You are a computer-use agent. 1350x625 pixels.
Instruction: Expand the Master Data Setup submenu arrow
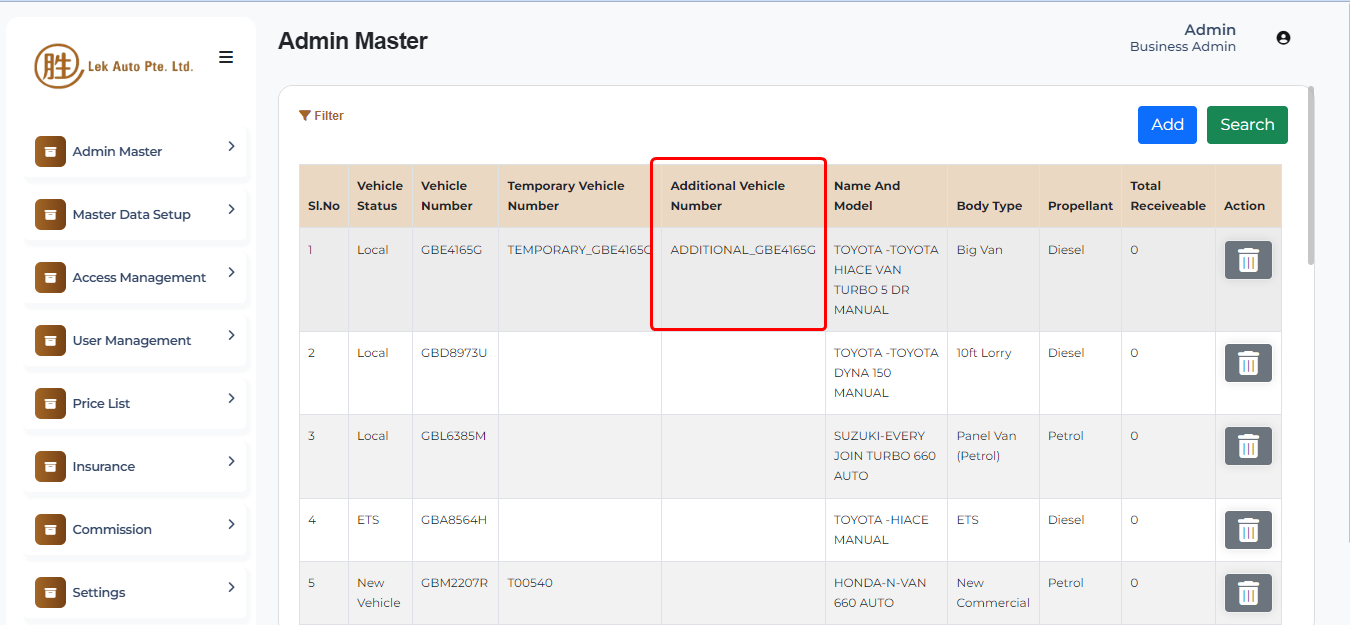(231, 209)
